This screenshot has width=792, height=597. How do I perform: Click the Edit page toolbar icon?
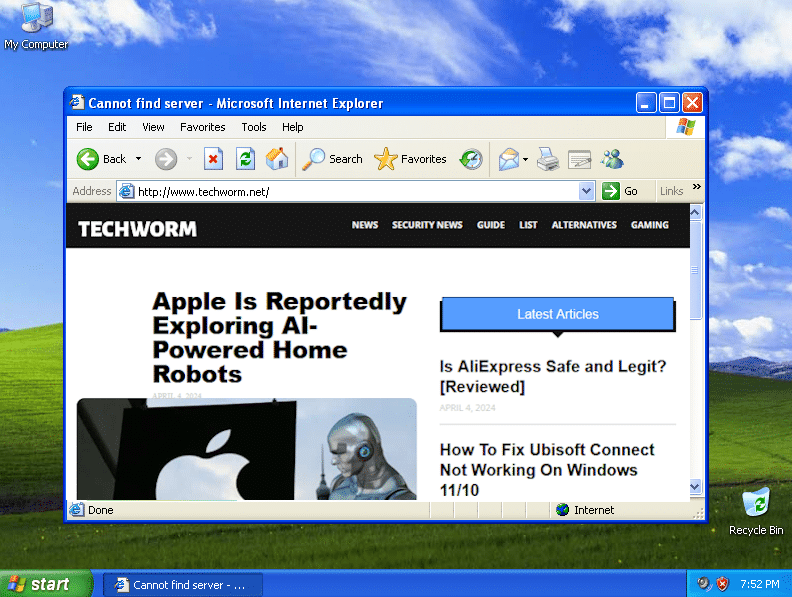[x=579, y=159]
